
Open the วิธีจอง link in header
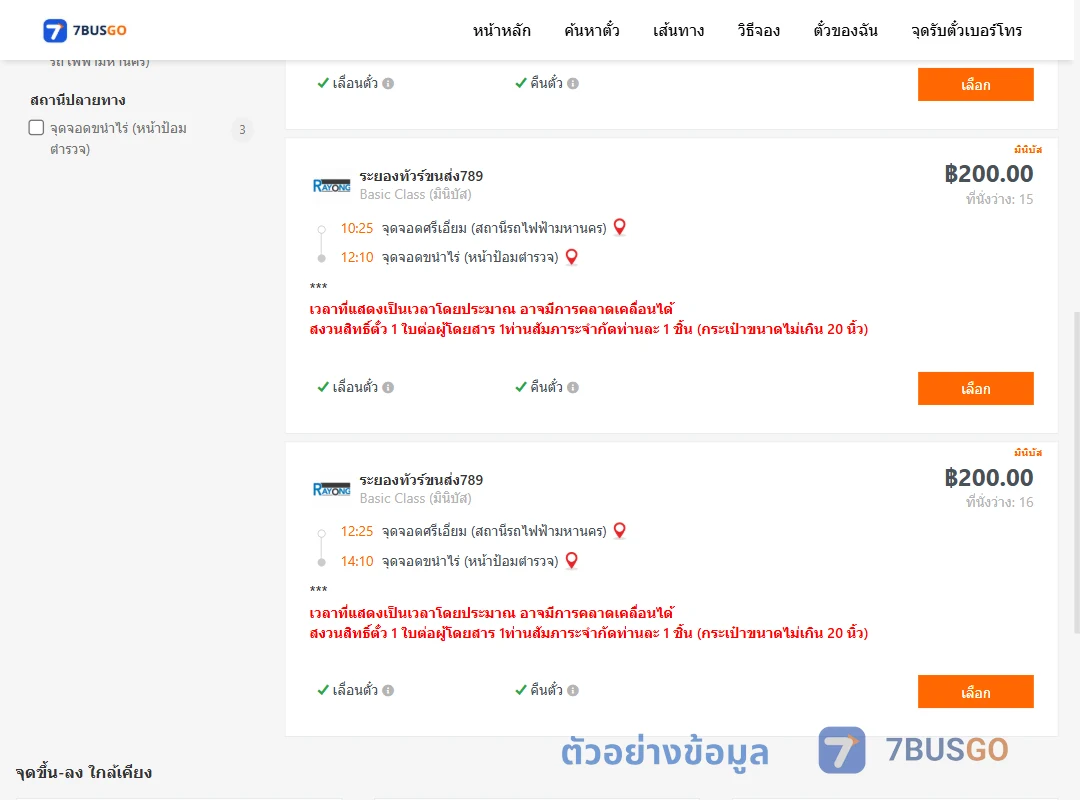tap(758, 30)
